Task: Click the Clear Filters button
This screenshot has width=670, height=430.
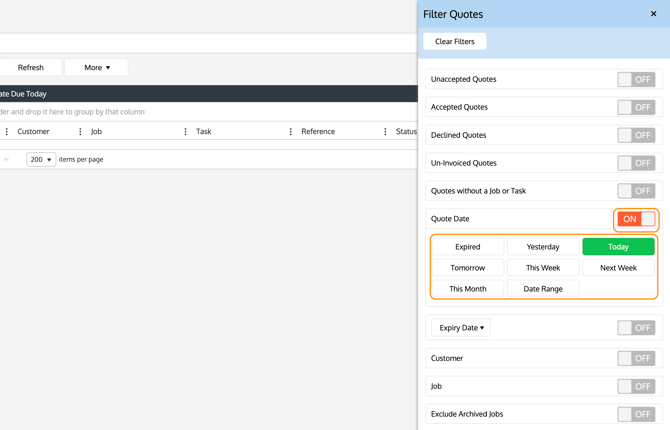Action: click(455, 42)
